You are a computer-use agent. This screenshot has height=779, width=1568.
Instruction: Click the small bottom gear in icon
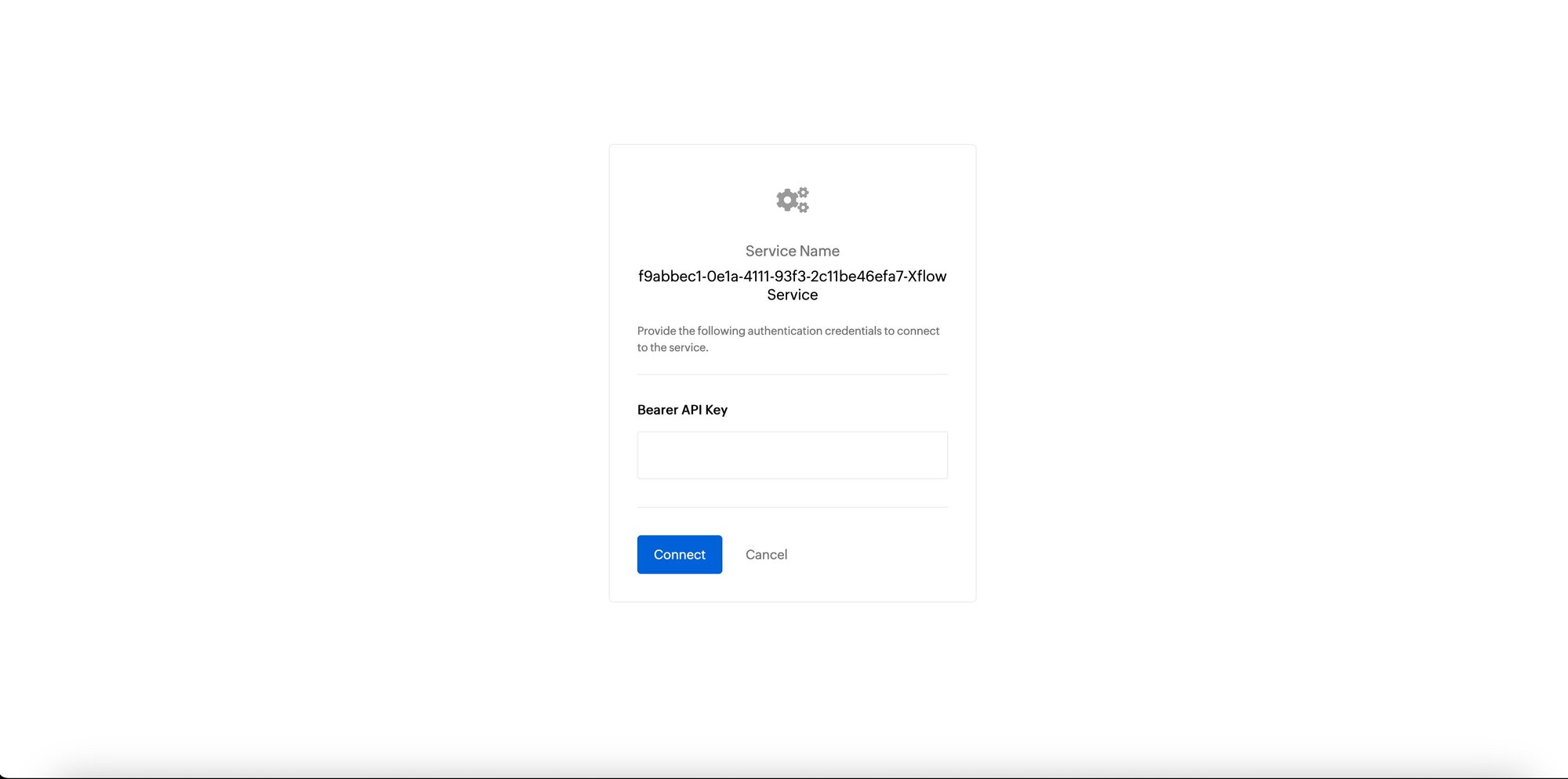coord(803,207)
